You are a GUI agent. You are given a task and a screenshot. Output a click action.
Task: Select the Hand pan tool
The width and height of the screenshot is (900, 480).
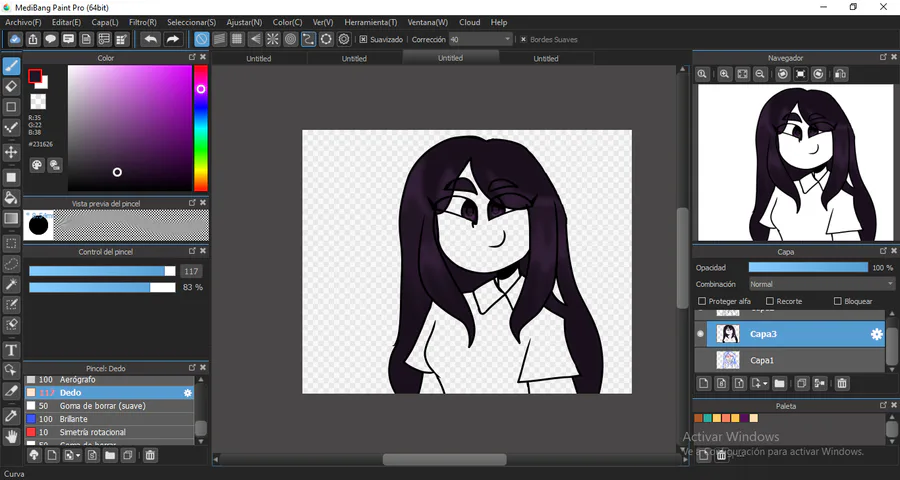pyautogui.click(x=11, y=436)
